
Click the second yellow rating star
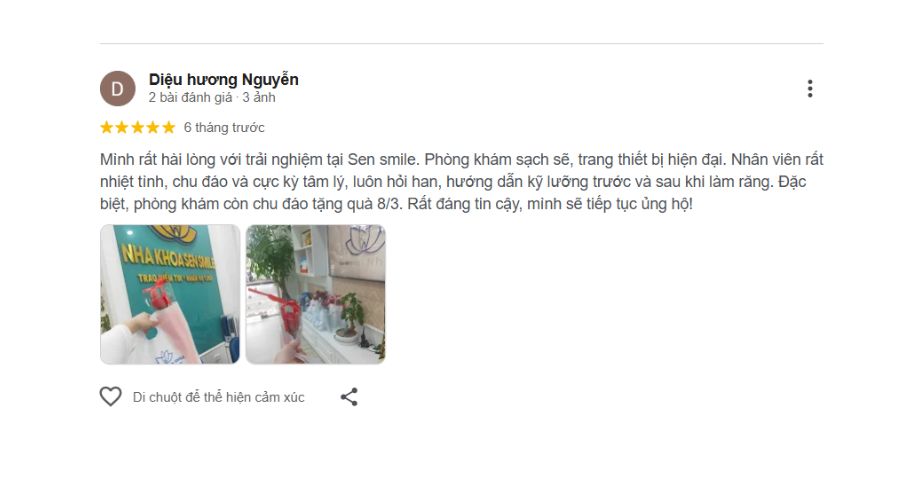point(122,127)
